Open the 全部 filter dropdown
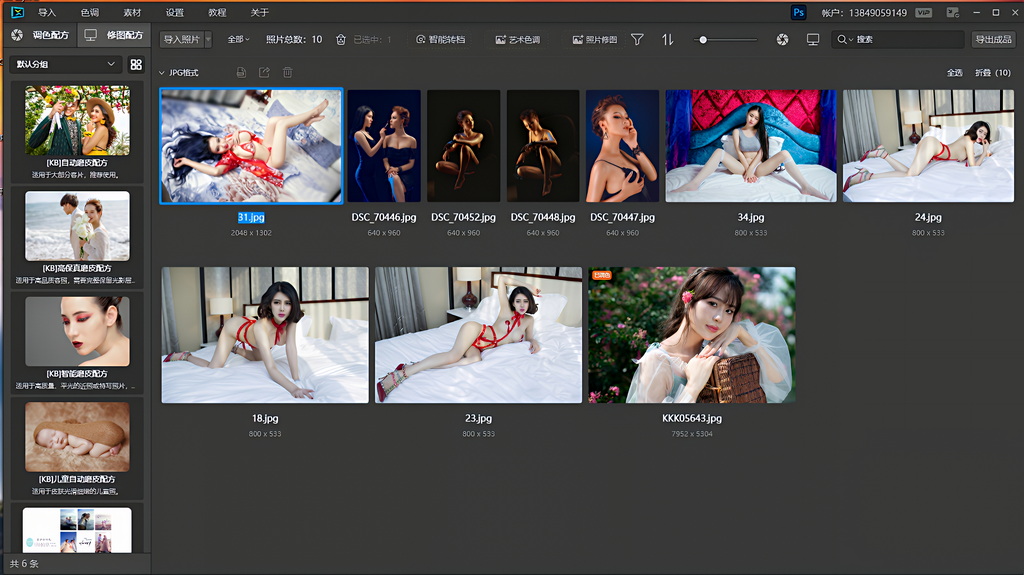 click(x=238, y=39)
